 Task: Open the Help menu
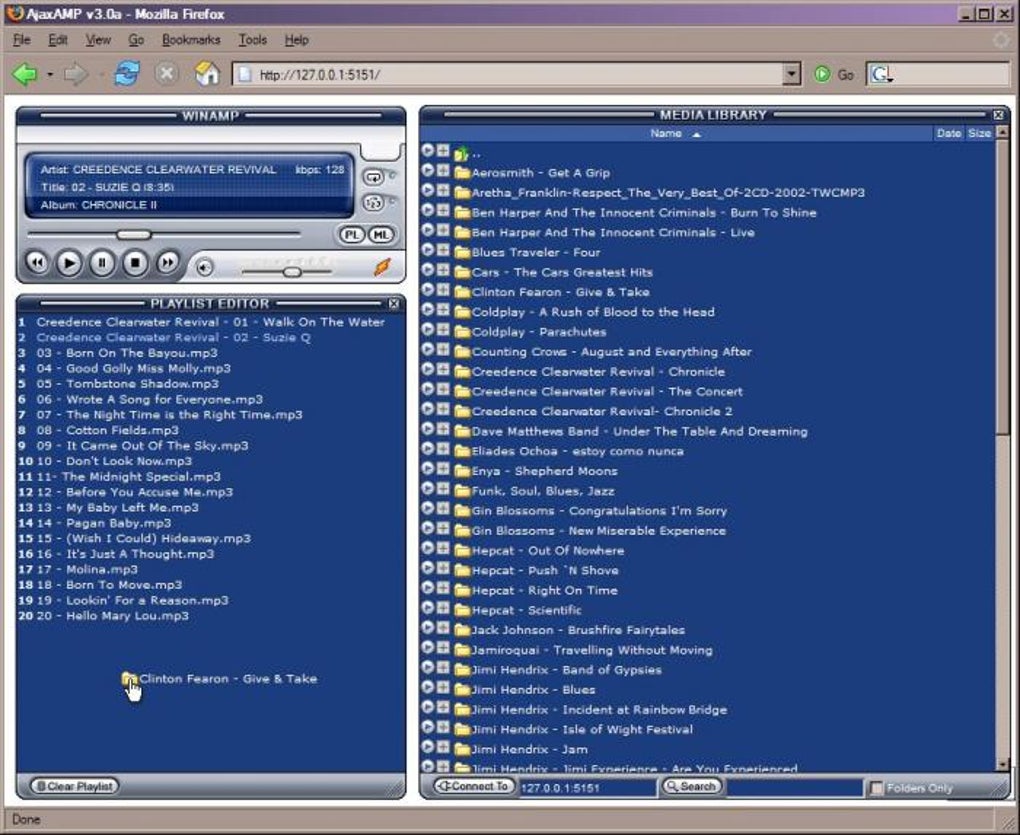click(x=297, y=40)
